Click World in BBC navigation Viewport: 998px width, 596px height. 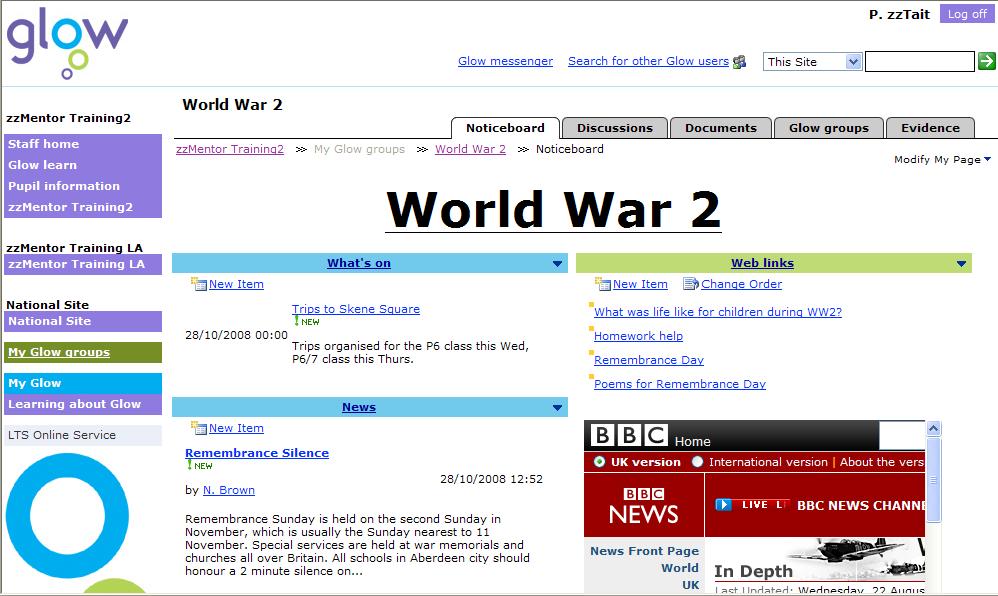(x=680, y=568)
